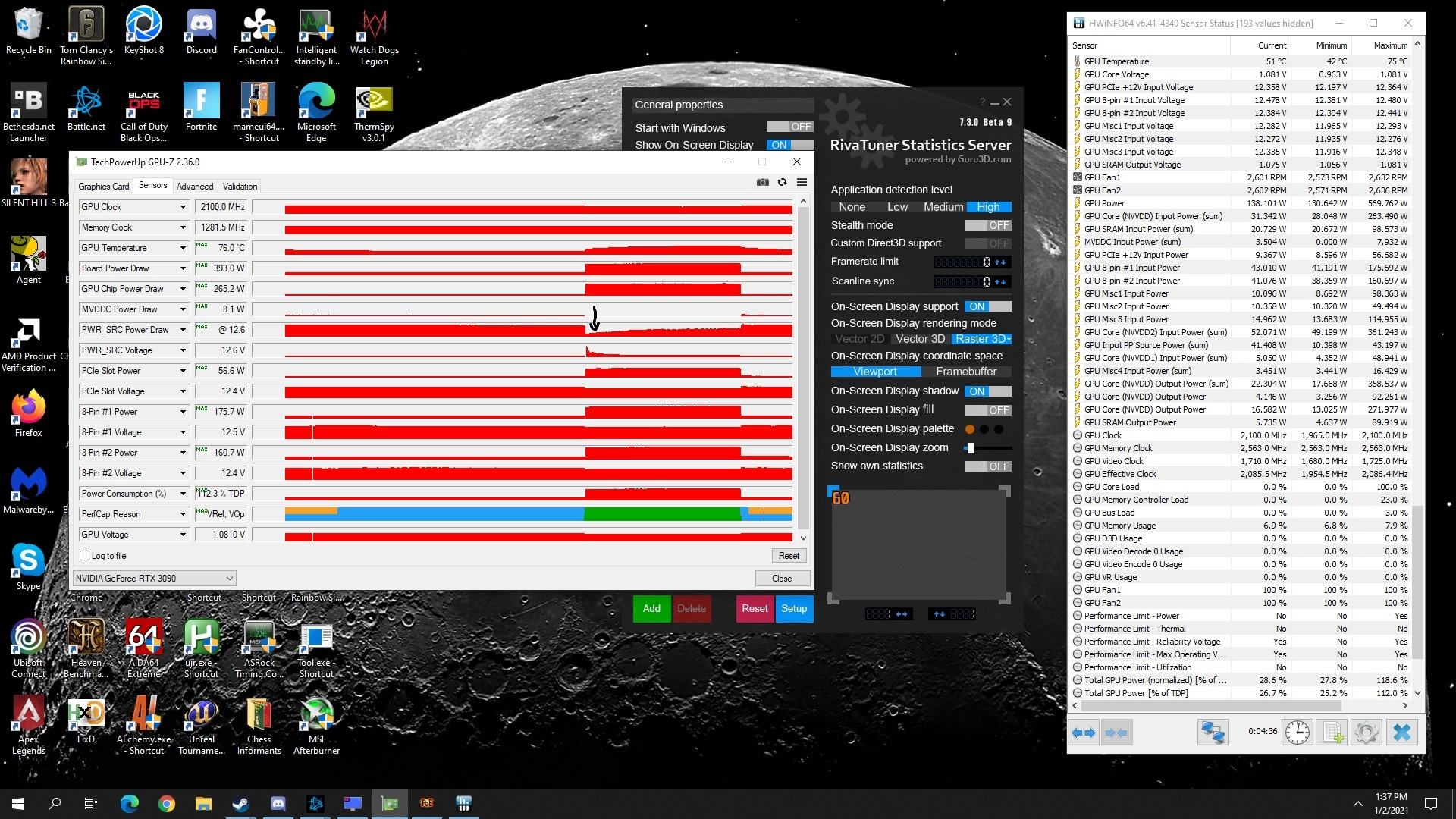Open KeyShot 8 desktop icon
Screen dimensions: 1456x819
[144, 32]
